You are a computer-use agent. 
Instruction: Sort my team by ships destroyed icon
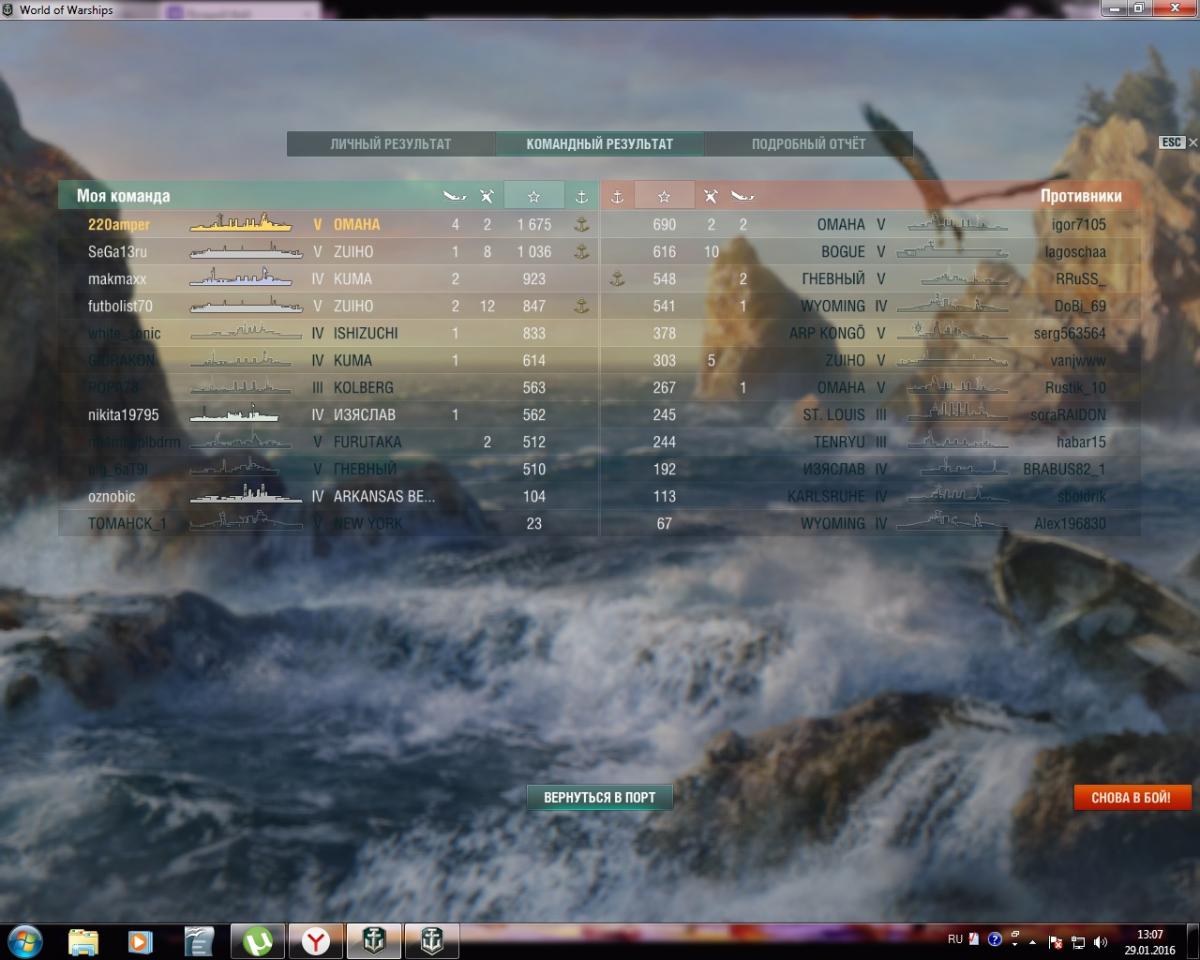[455, 196]
